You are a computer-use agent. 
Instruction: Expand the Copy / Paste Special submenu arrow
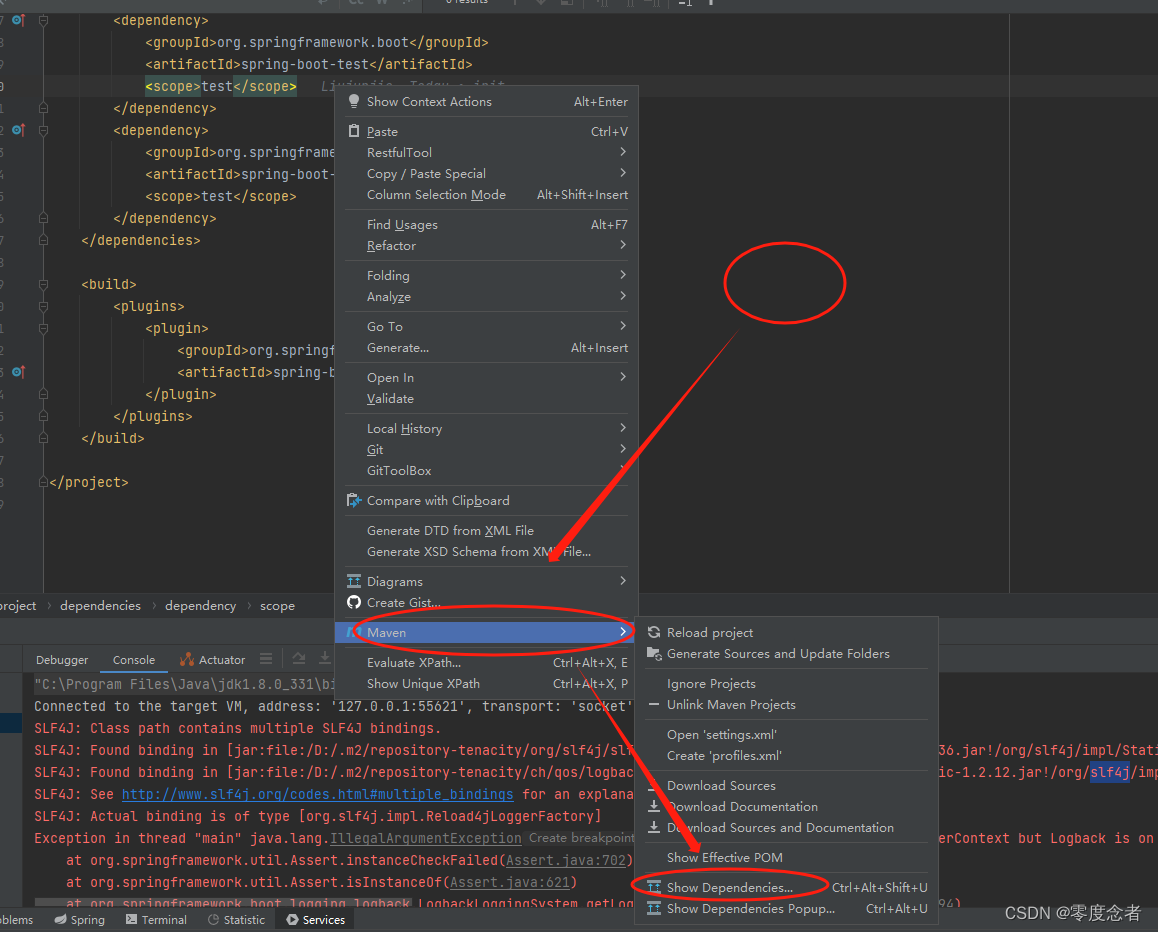pos(623,173)
